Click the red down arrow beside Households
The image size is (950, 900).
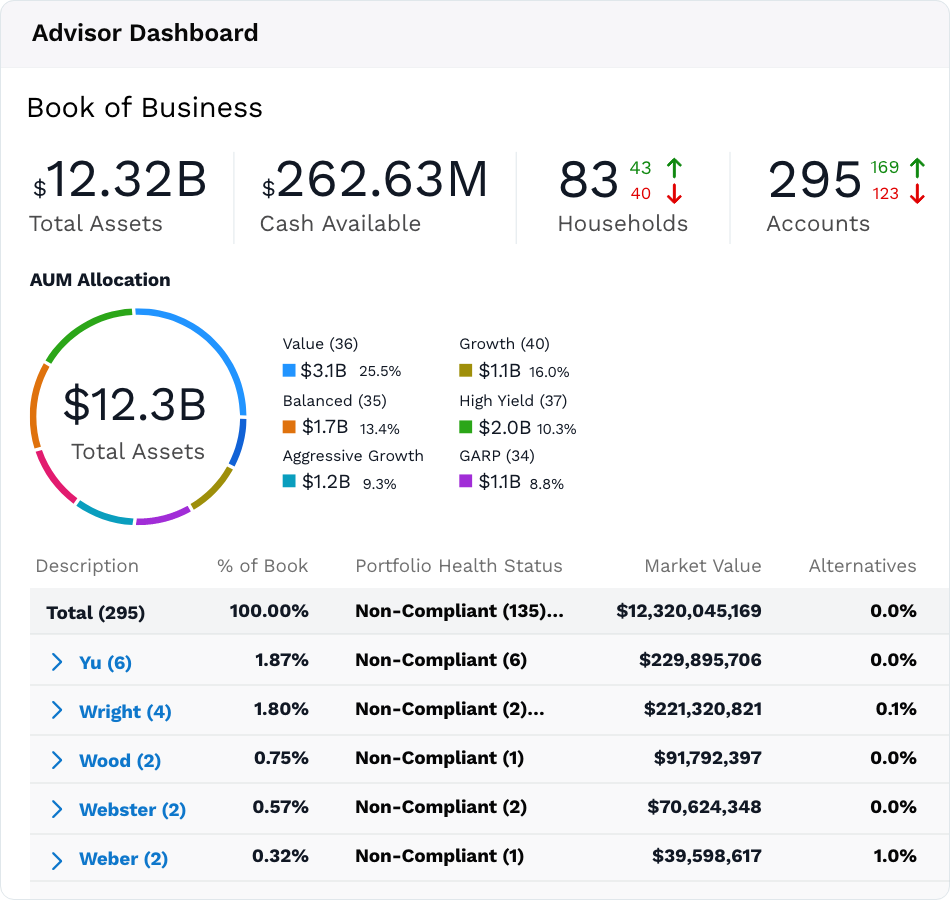674,194
